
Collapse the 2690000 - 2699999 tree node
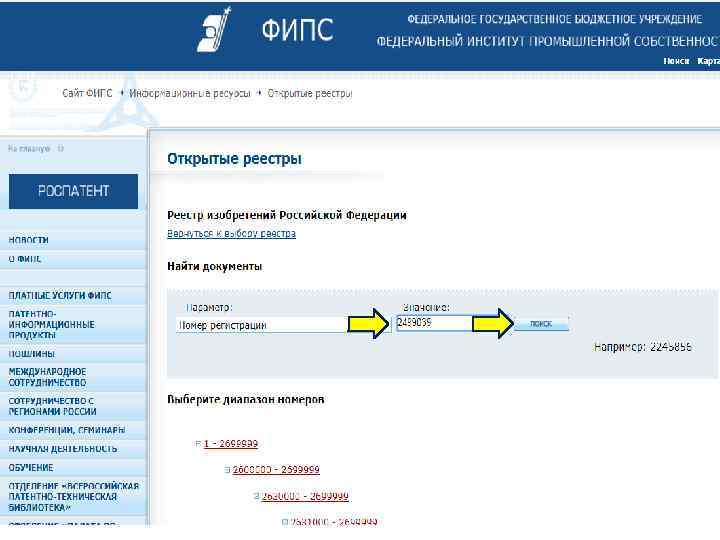(256, 496)
